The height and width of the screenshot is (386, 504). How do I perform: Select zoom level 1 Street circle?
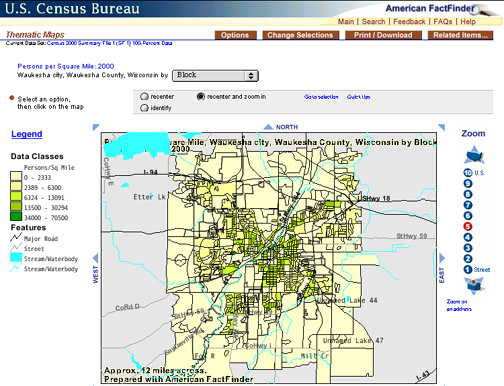(468, 269)
